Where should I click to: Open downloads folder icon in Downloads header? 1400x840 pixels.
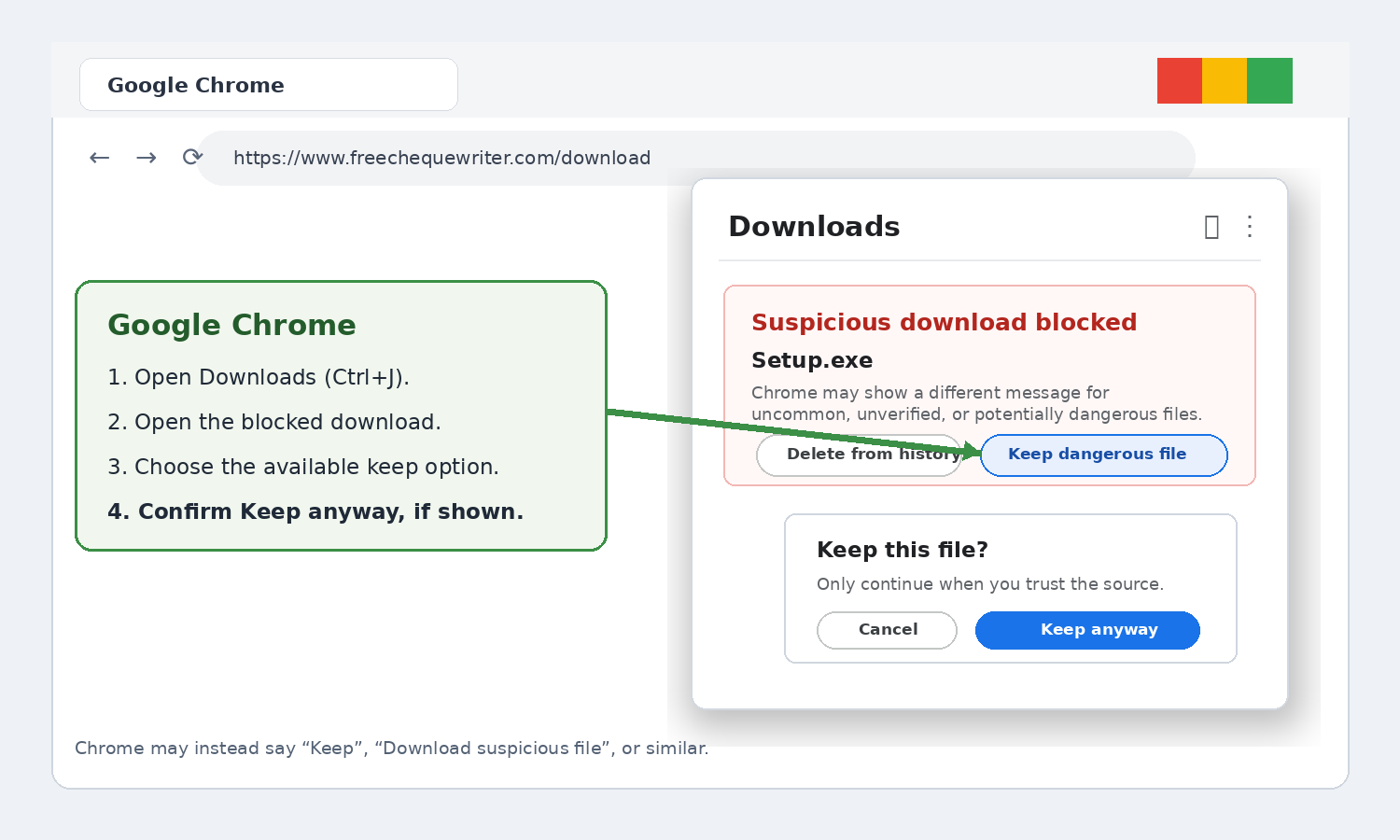pos(1211,227)
